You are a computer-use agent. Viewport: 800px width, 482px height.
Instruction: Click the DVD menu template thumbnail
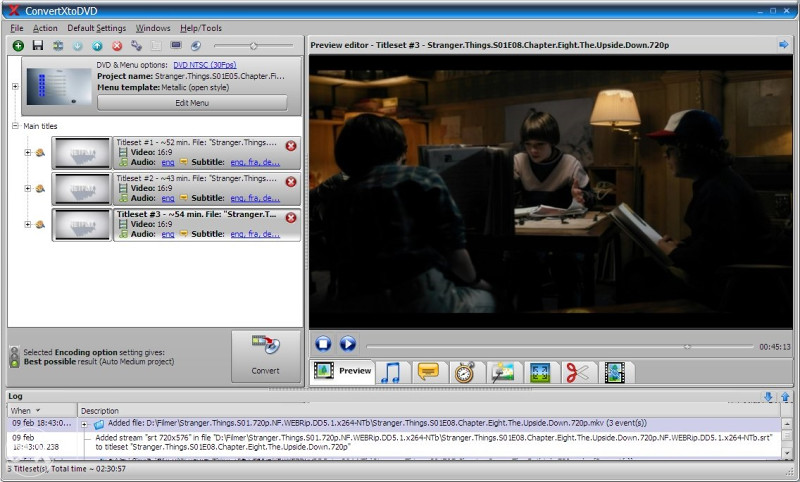[59, 86]
